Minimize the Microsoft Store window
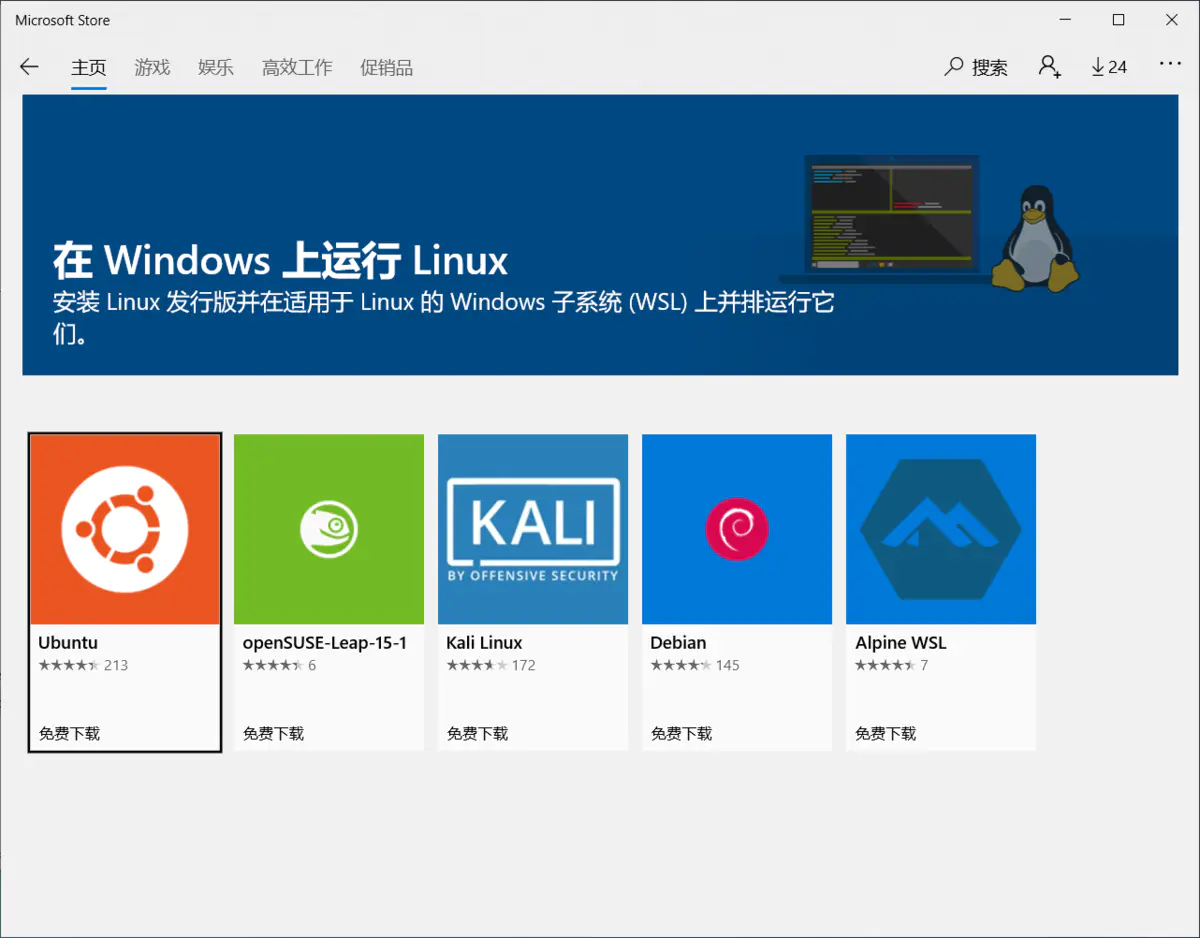This screenshot has width=1200, height=938. (x=1065, y=20)
